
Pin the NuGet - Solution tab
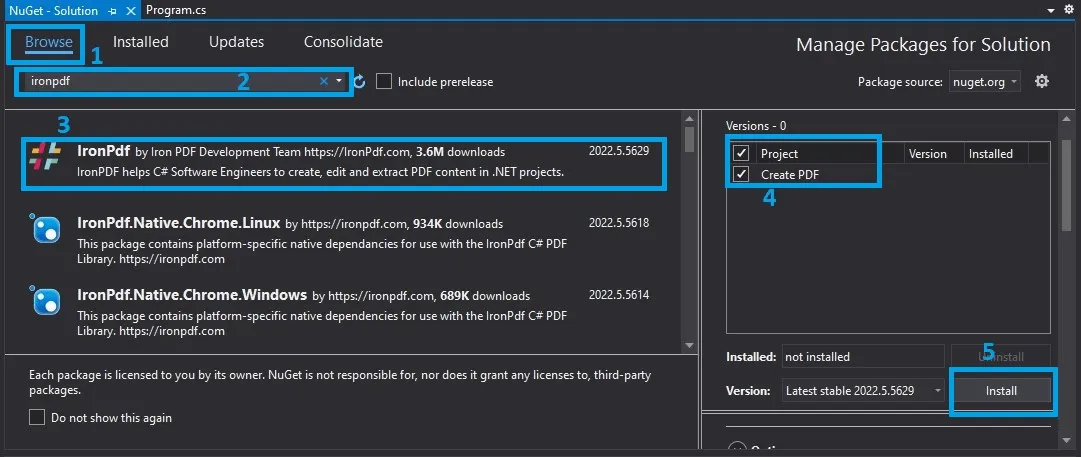(x=114, y=10)
